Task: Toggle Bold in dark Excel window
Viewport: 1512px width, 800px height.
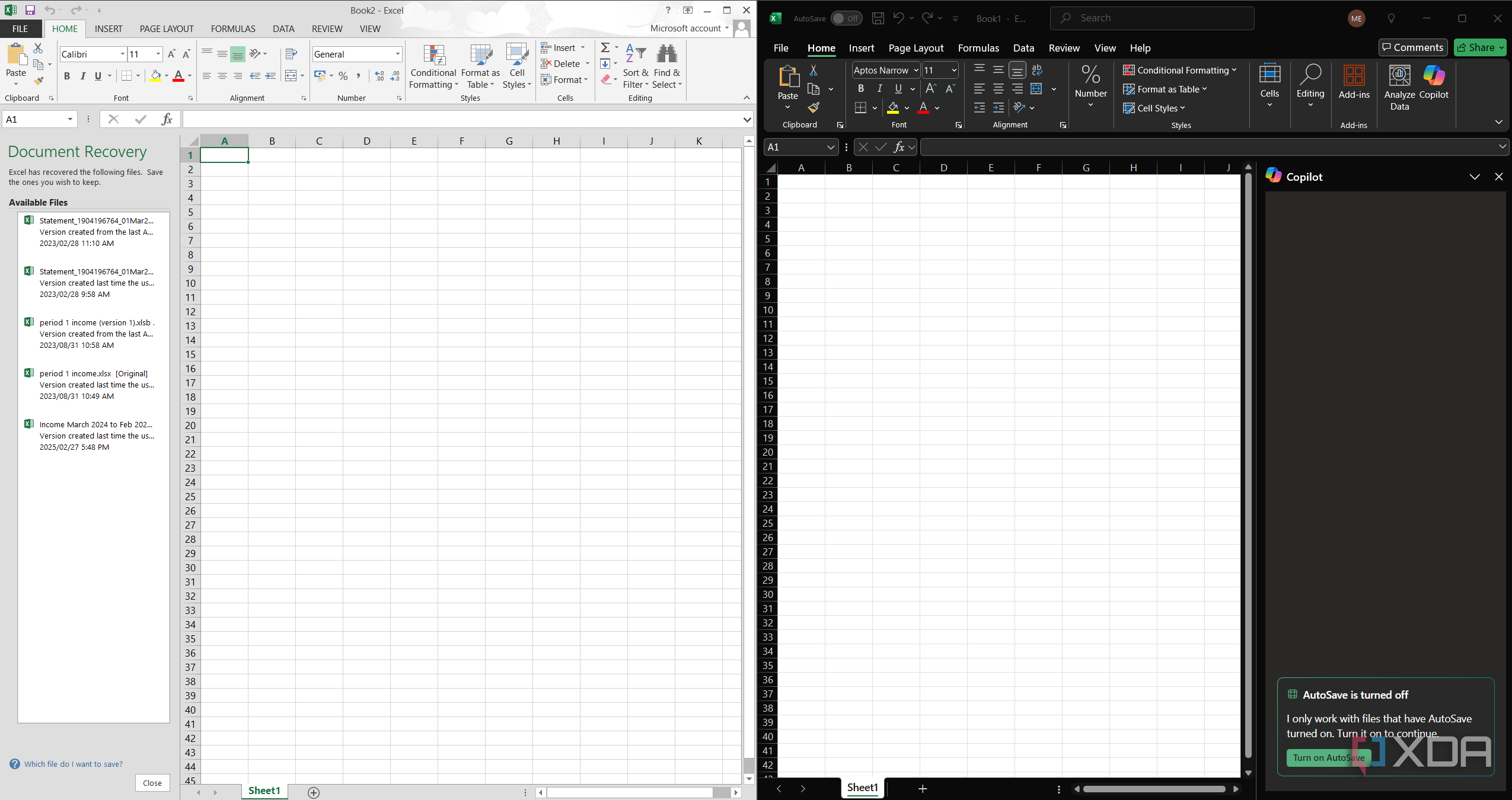Action: [x=861, y=89]
